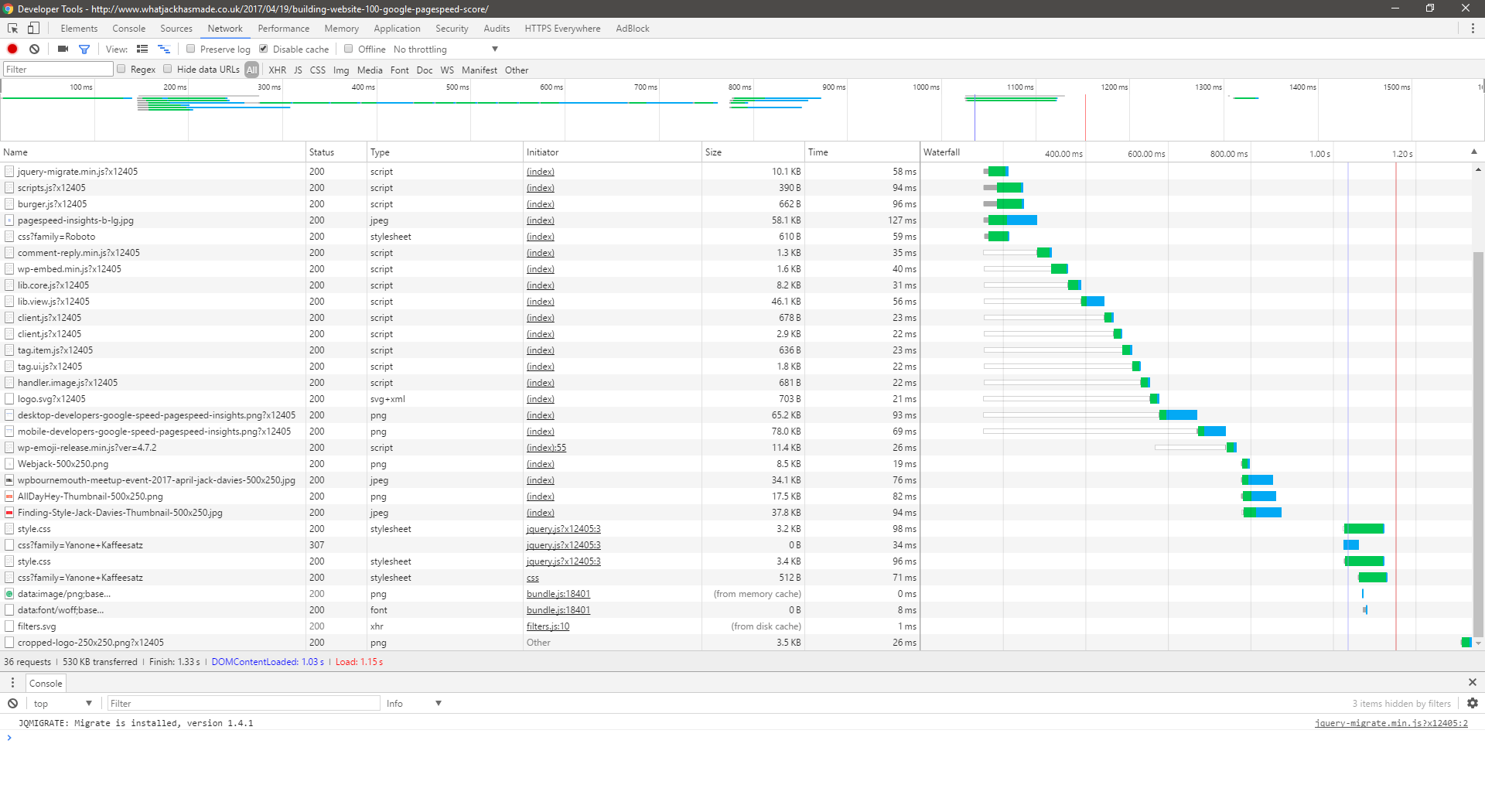
Task: Click the console prompt input line
Action: coord(742,738)
